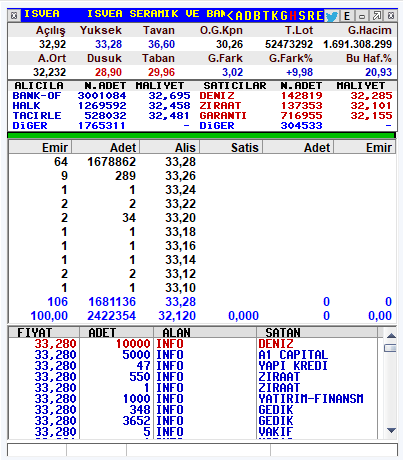Select the yellow K letter in title bar

pyautogui.click(x=275, y=16)
